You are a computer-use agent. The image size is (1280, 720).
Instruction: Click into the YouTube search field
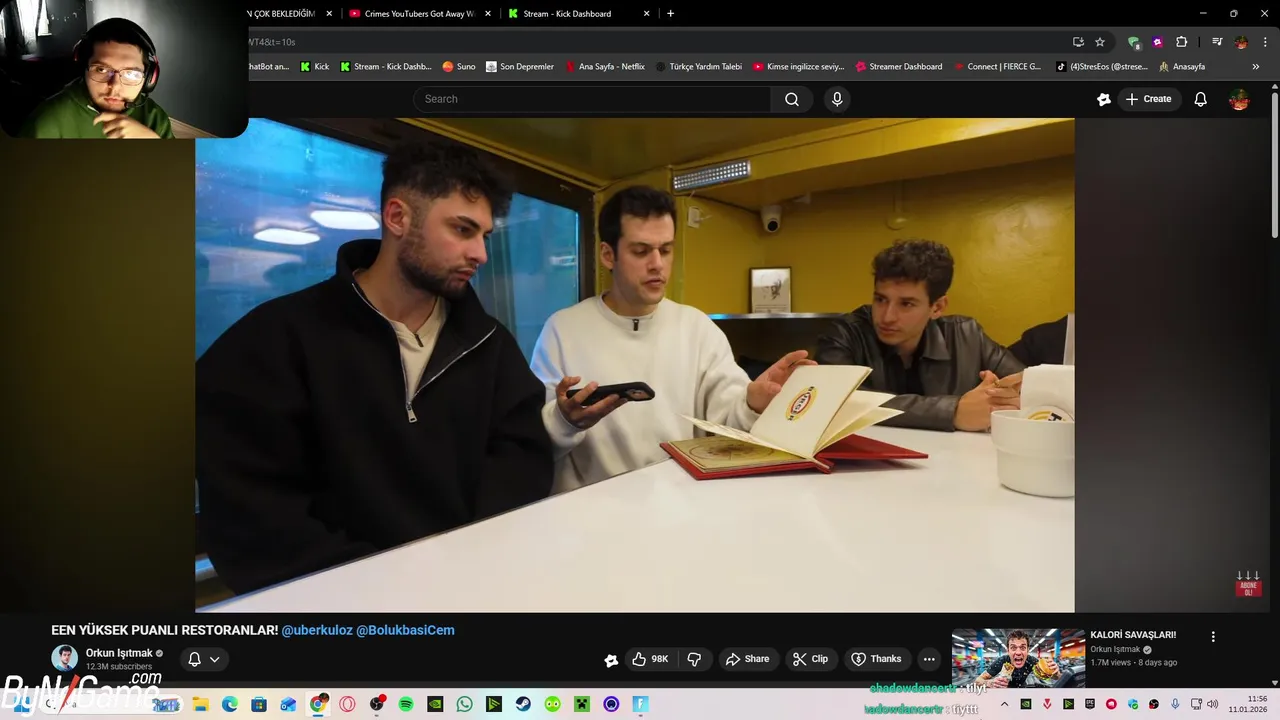tap(592, 99)
